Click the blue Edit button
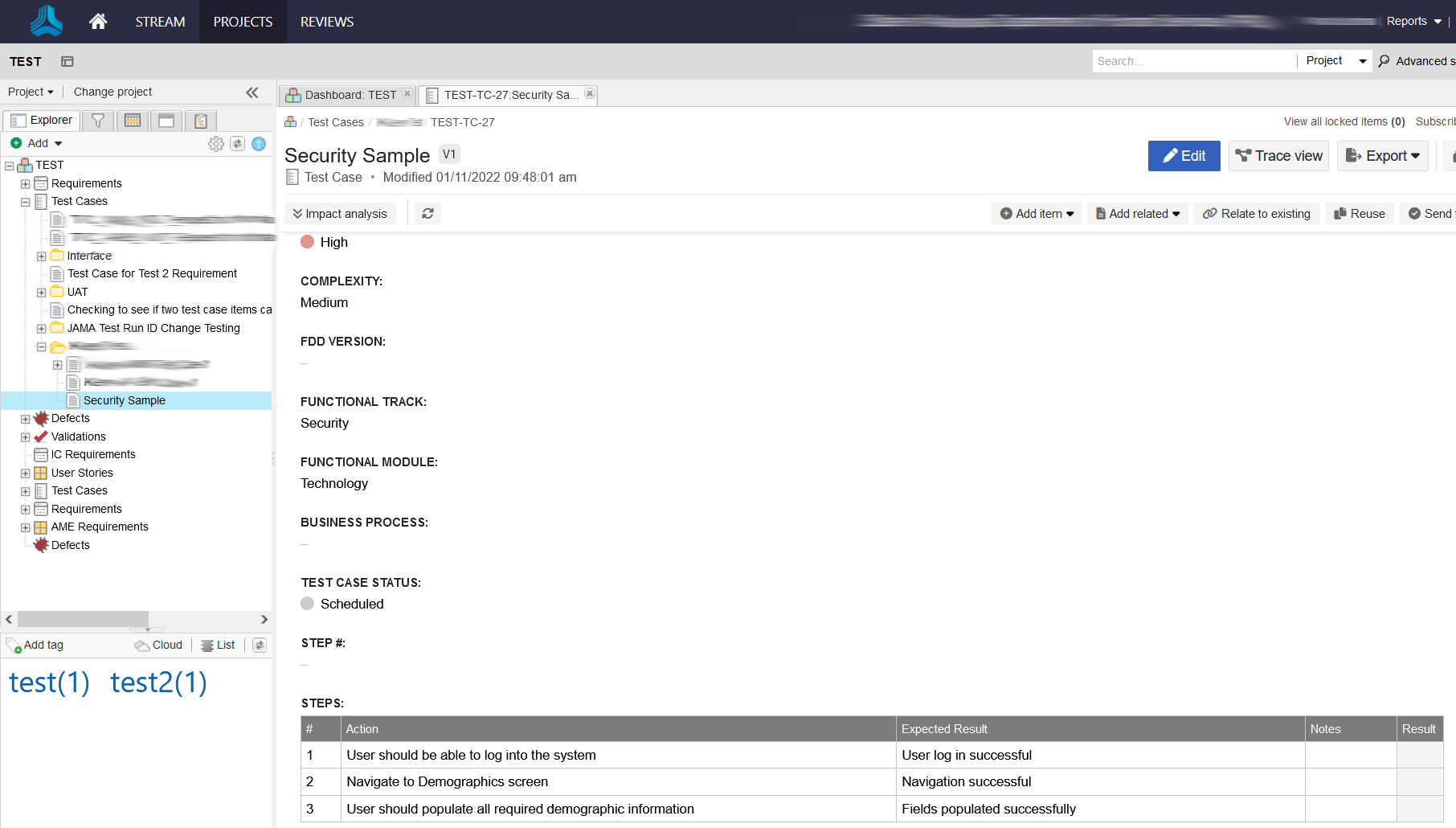The image size is (1456, 828). [x=1184, y=156]
